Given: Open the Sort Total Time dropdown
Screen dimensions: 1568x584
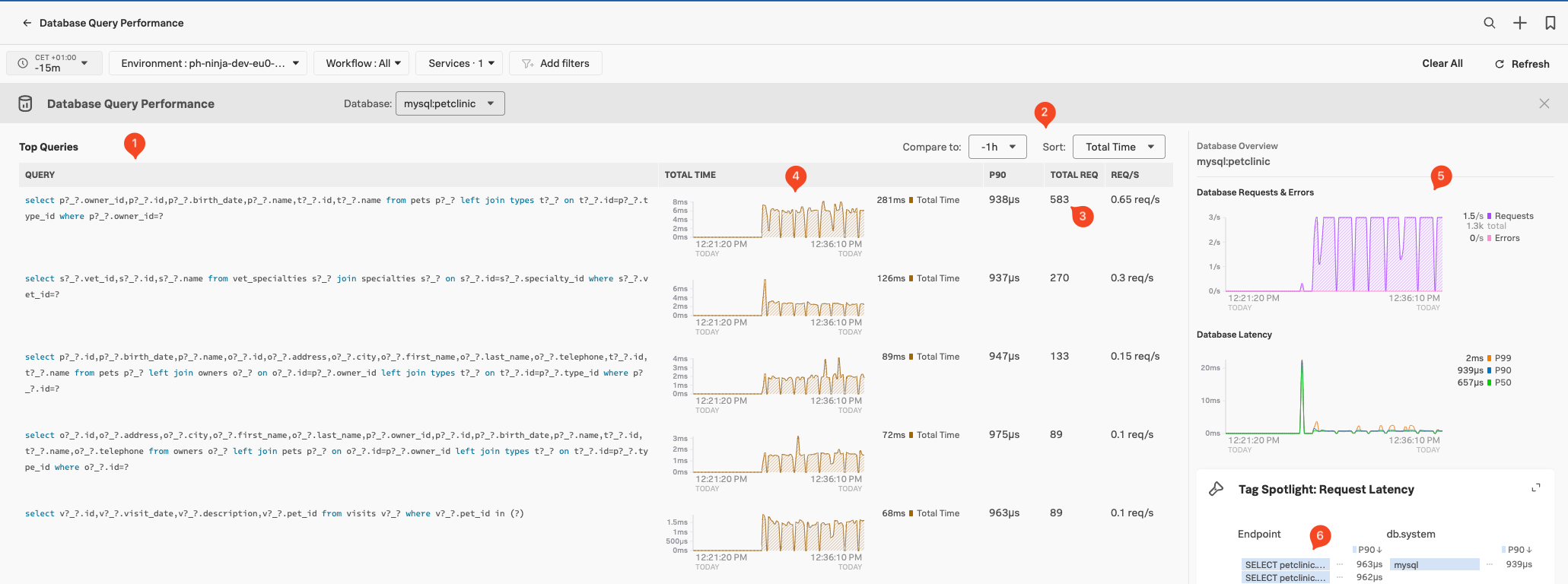Looking at the screenshot, I should pyautogui.click(x=1118, y=147).
